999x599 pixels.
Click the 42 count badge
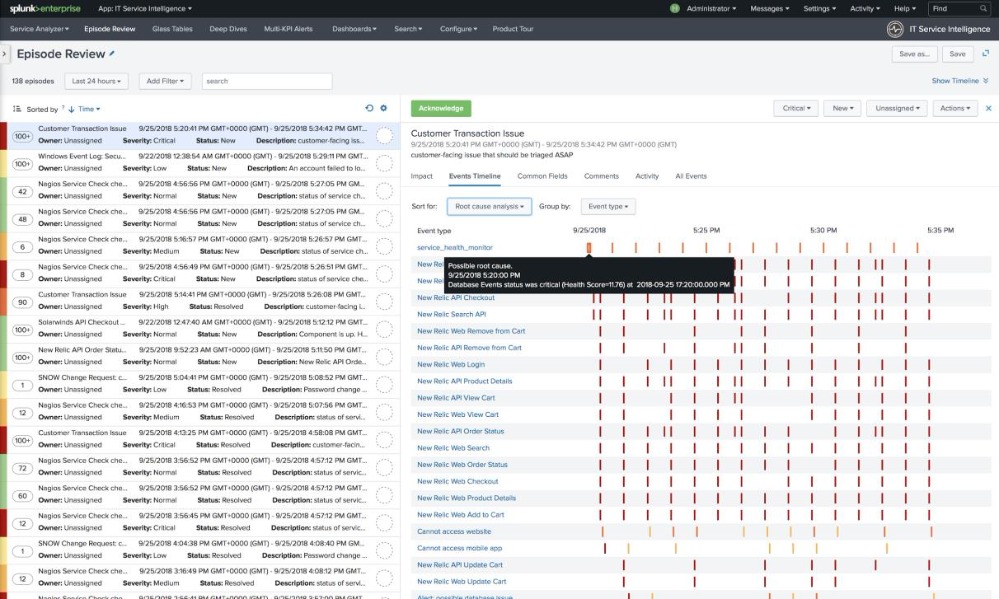point(22,191)
